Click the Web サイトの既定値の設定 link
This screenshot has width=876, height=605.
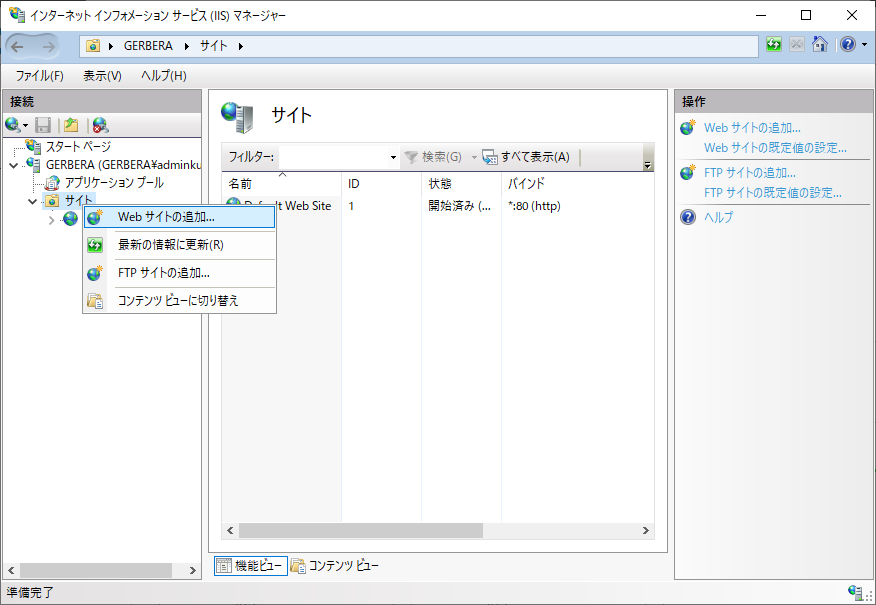point(775,148)
